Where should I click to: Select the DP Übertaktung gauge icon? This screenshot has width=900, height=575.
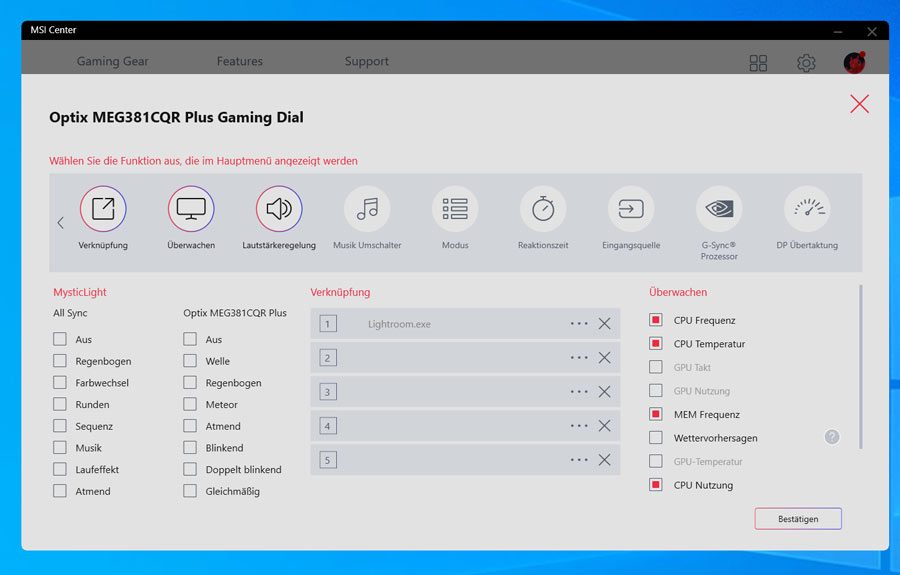tap(808, 209)
